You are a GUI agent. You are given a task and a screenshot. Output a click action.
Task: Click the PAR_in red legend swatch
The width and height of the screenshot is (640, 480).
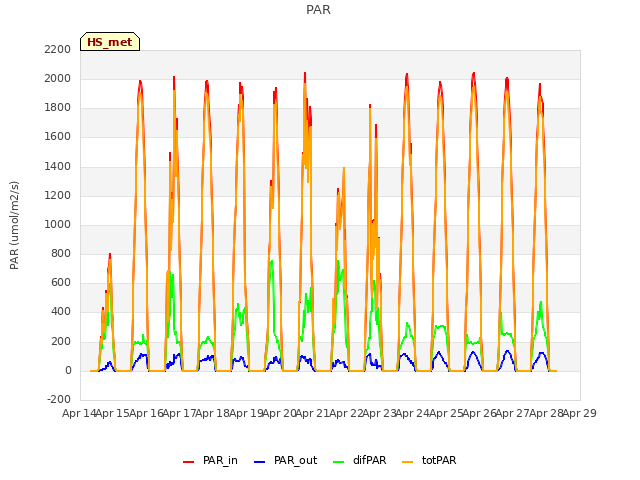[189, 461]
